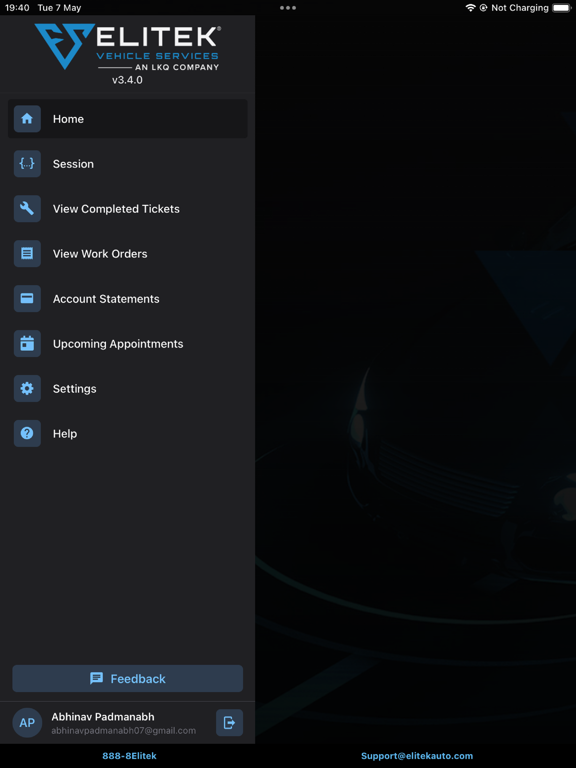The image size is (576, 768).
Task: Tap the Elitek Vehicle Services logo
Action: click(x=127, y=47)
